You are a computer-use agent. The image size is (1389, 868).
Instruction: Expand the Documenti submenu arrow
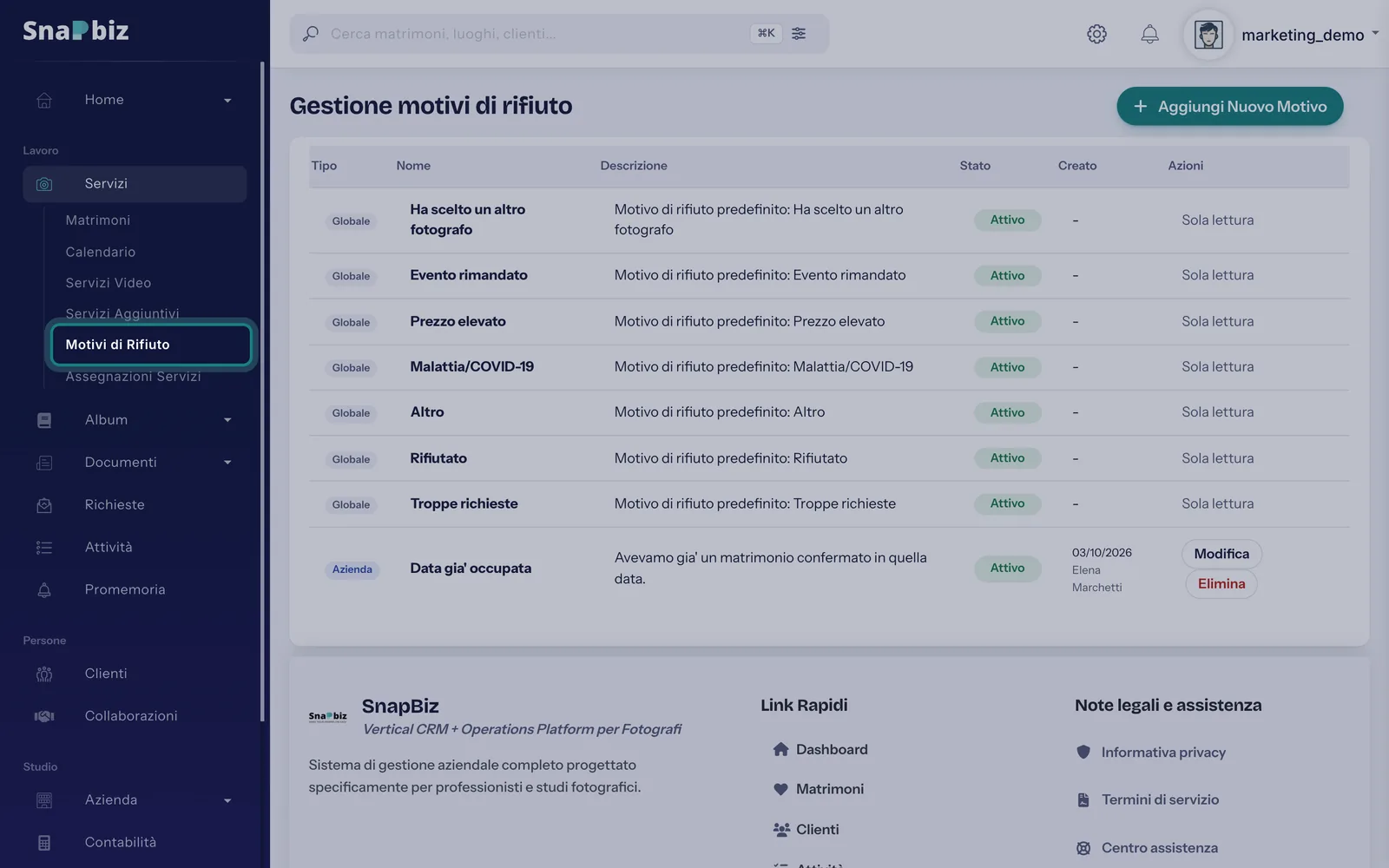pyautogui.click(x=227, y=463)
